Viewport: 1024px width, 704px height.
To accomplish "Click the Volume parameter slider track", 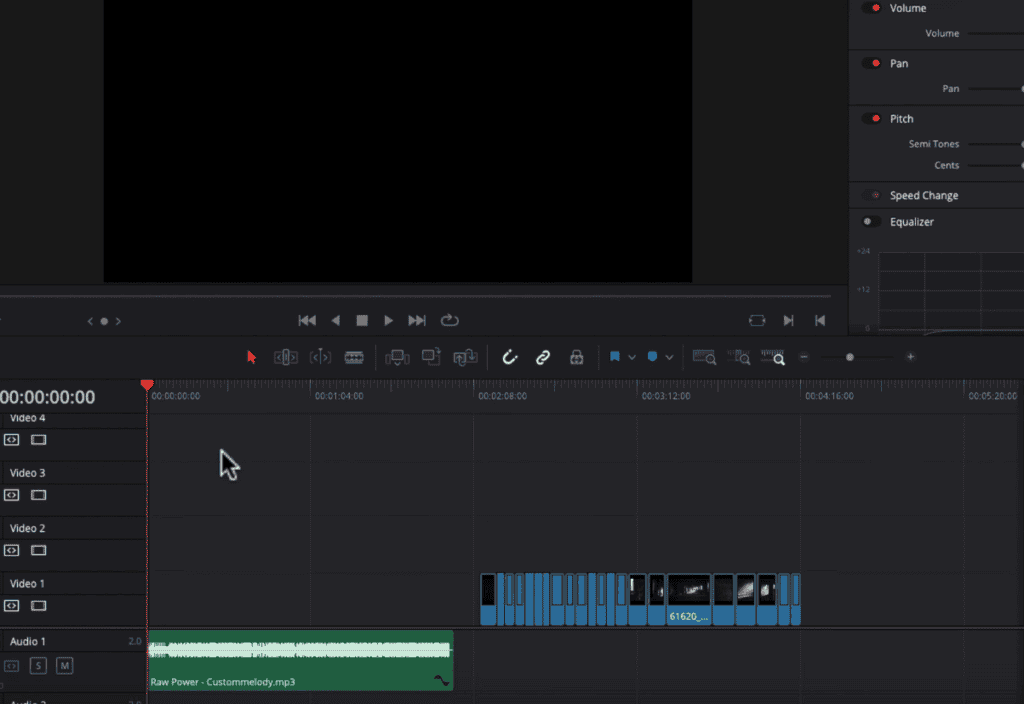I will click(x=996, y=33).
